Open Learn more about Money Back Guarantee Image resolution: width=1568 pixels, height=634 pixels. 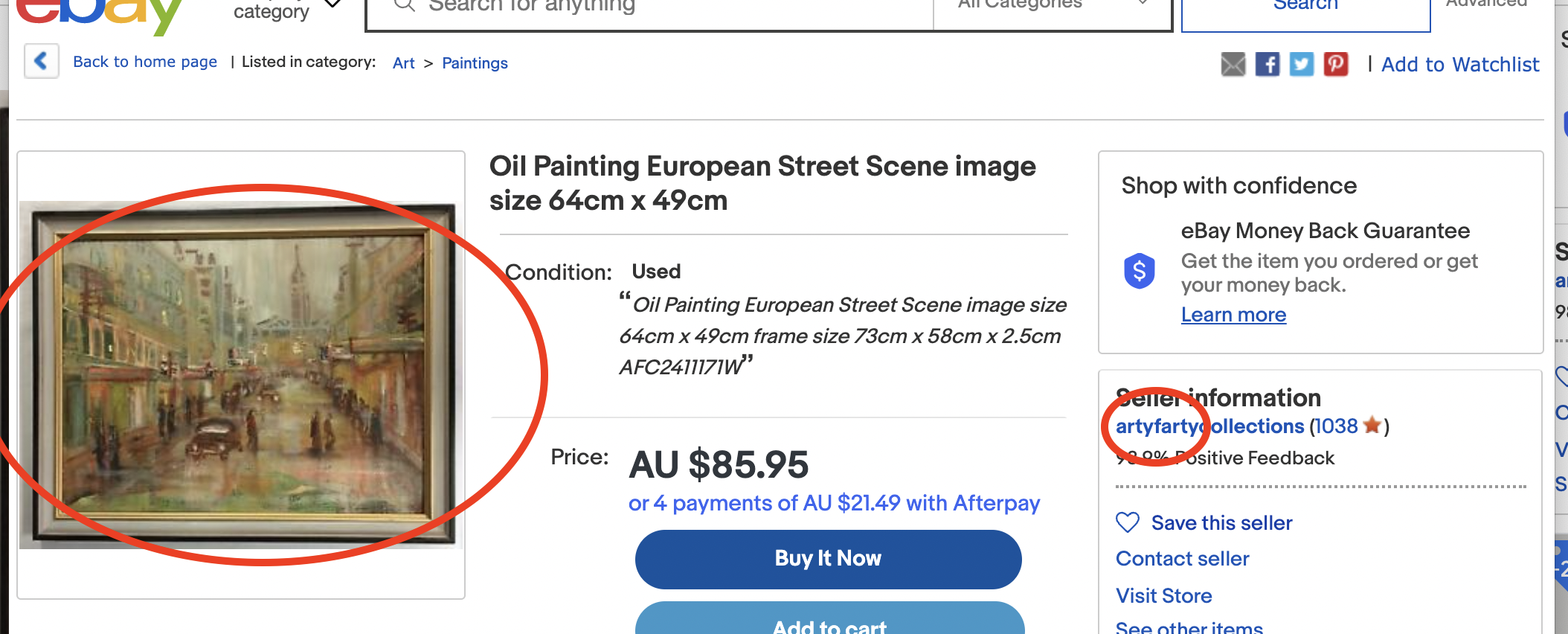tap(1233, 315)
